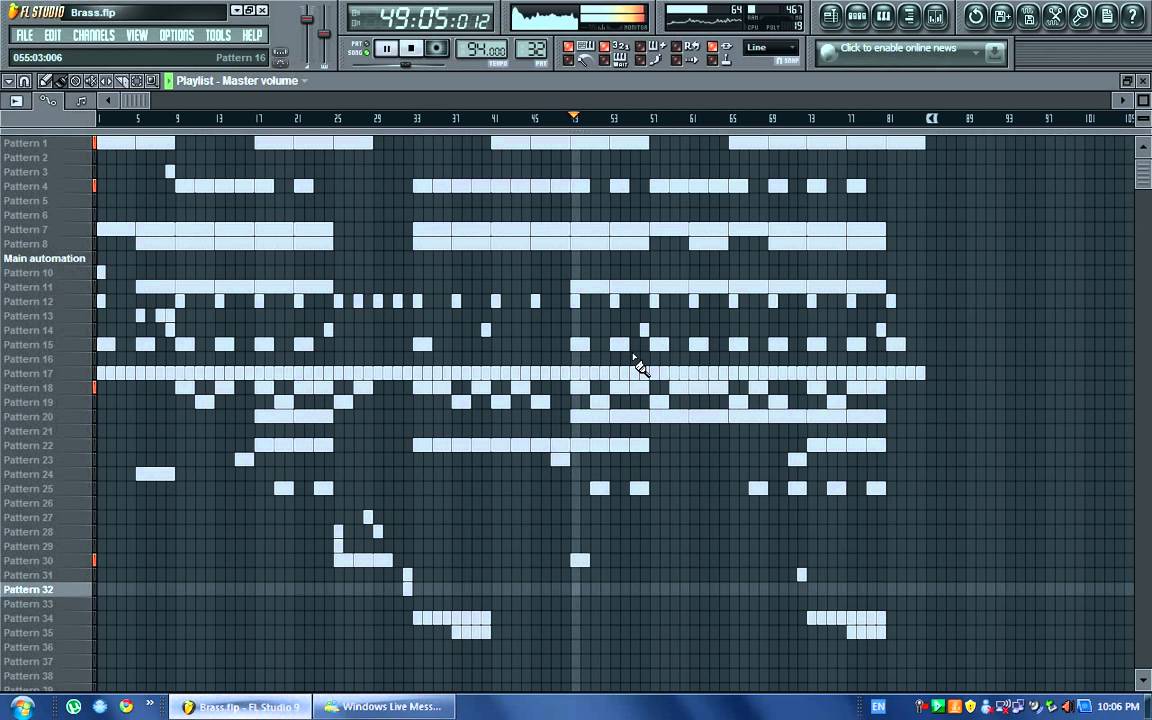1152x720 pixels.
Task: Click the question mark help button
Action: pyautogui.click(x=1134, y=16)
